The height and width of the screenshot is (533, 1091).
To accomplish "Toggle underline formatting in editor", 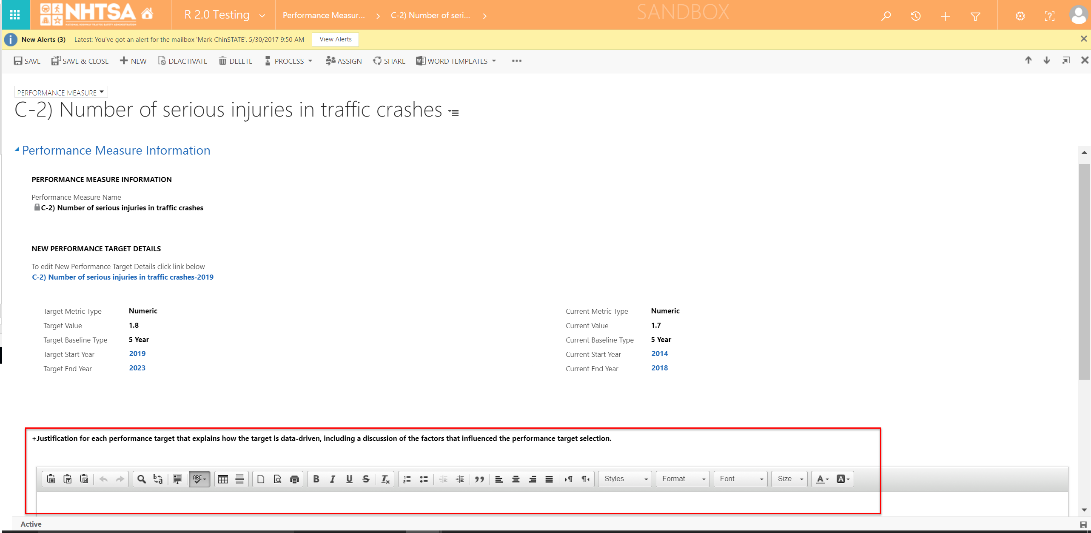I will (349, 479).
